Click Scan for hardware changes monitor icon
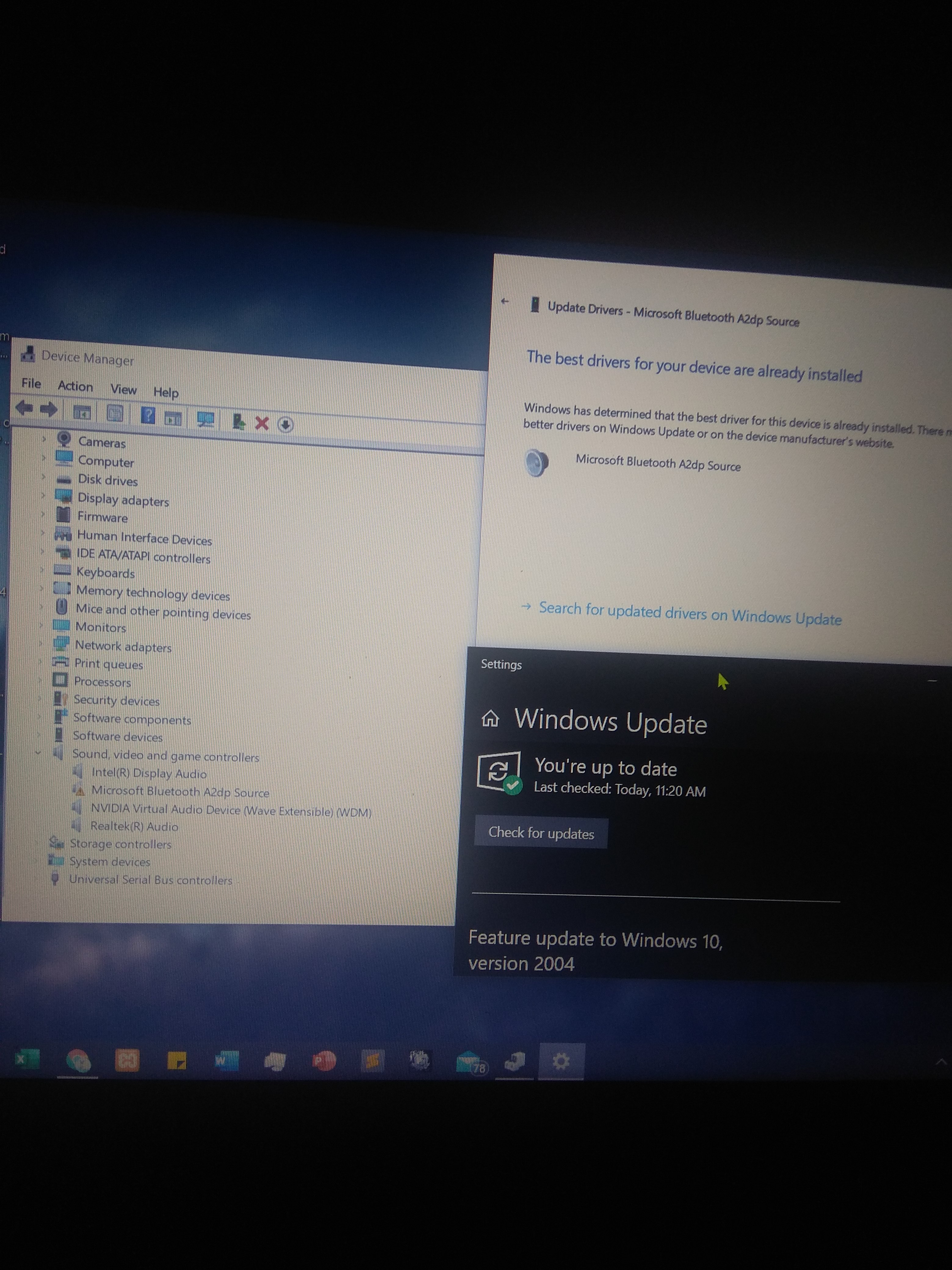The height and width of the screenshot is (1270, 952). 205,420
